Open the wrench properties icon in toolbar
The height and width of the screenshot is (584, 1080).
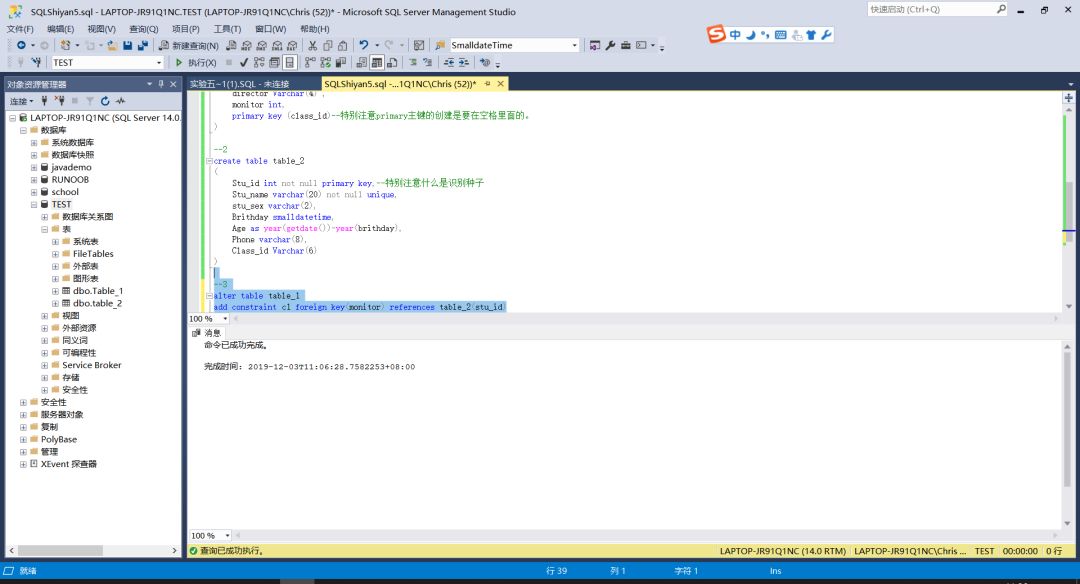610,46
